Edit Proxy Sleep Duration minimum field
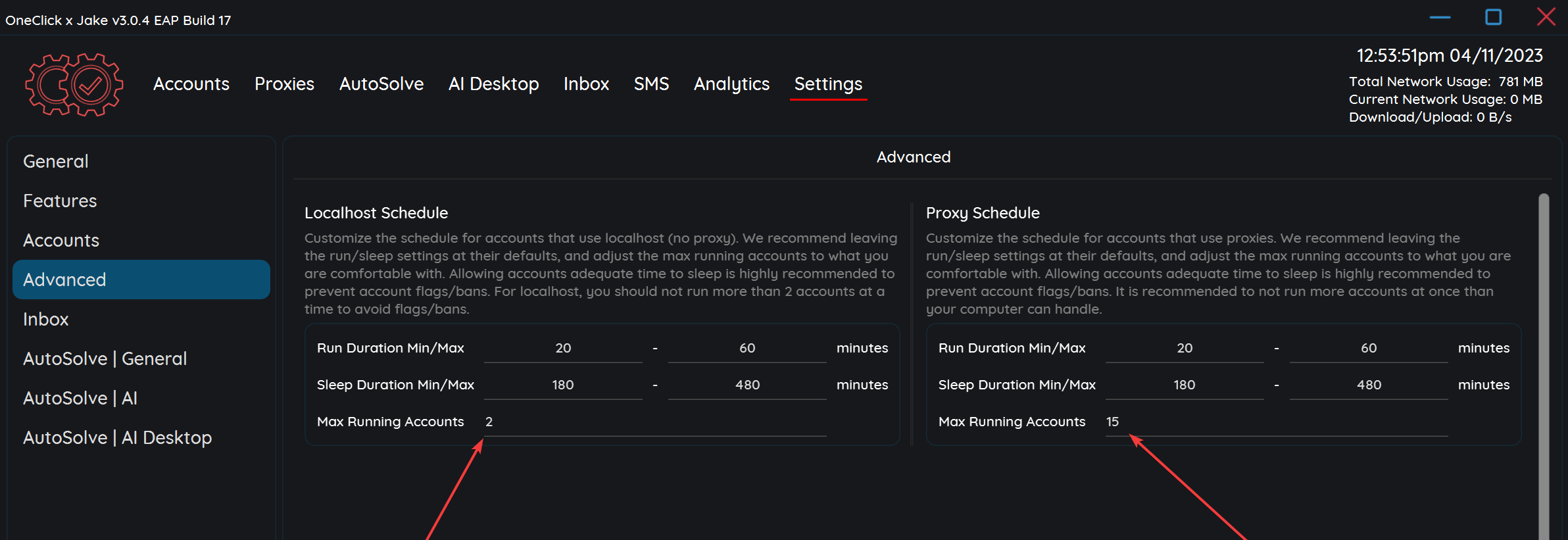 click(x=1184, y=385)
